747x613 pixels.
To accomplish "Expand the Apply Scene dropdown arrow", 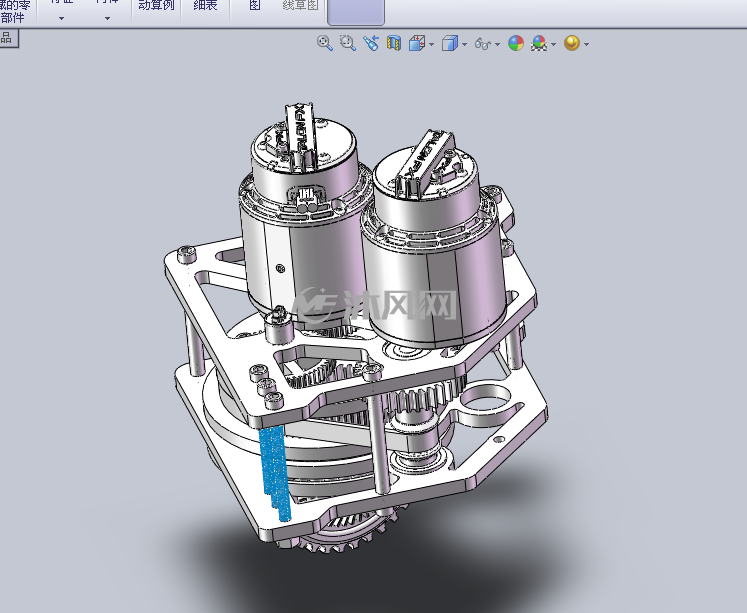I will [x=553, y=44].
